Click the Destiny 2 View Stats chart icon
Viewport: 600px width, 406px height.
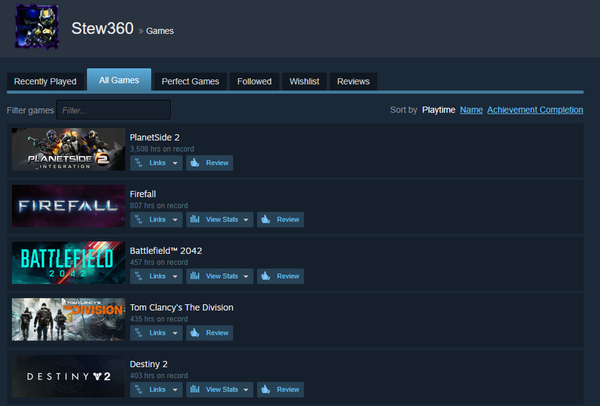[195, 389]
